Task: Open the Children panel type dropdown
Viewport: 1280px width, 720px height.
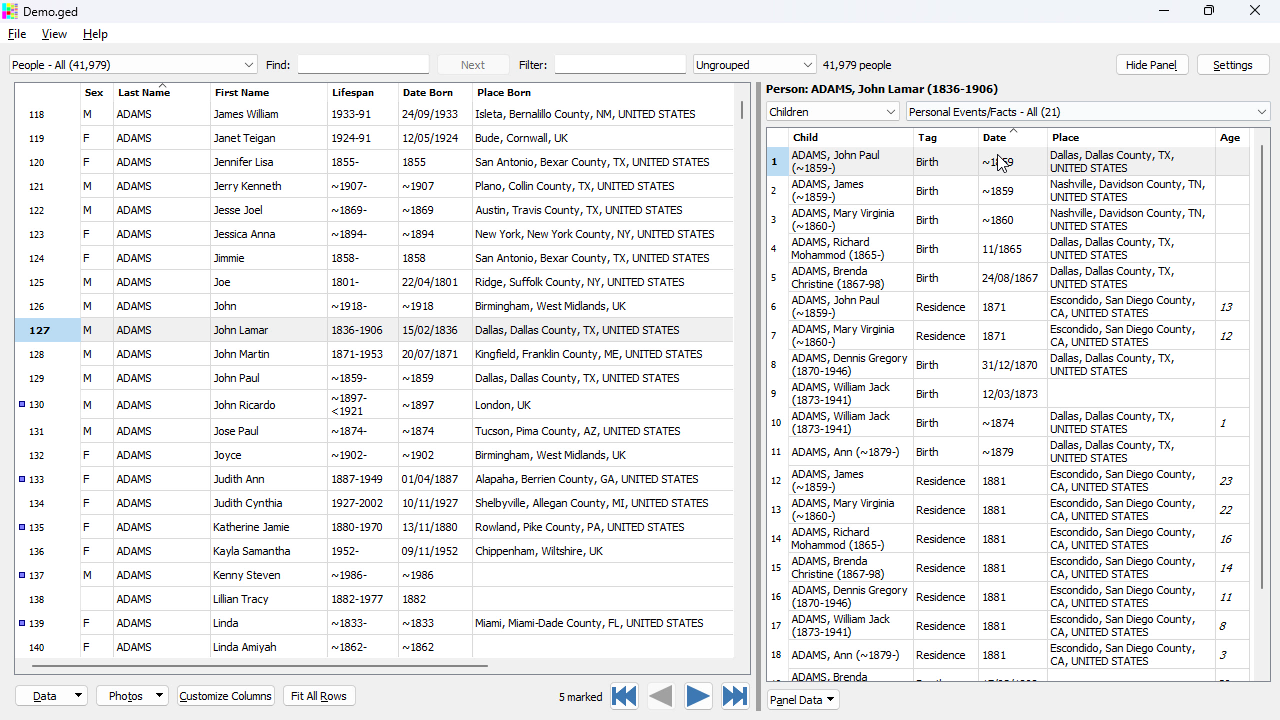Action: (832, 112)
